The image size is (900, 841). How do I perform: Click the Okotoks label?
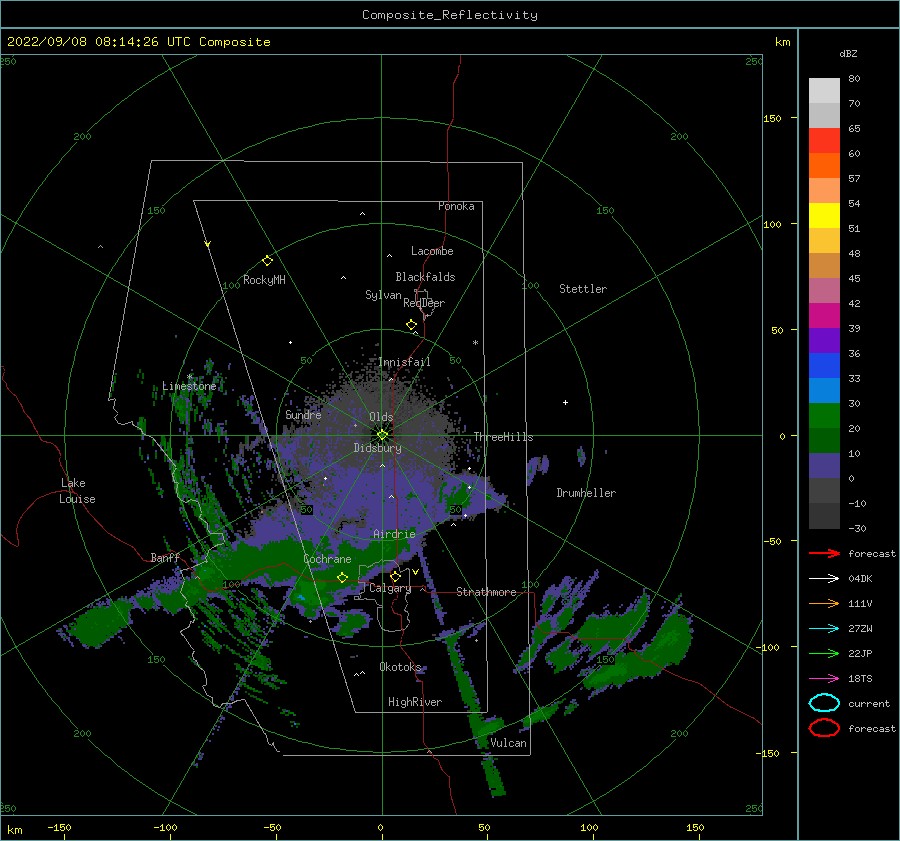(x=400, y=666)
